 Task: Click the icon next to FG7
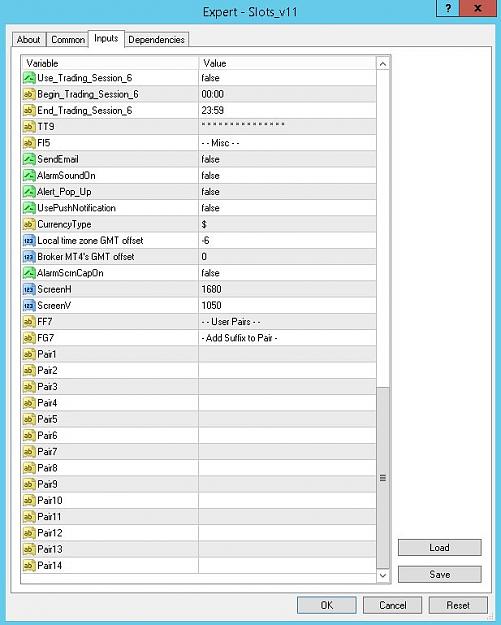pyautogui.click(x=29, y=338)
